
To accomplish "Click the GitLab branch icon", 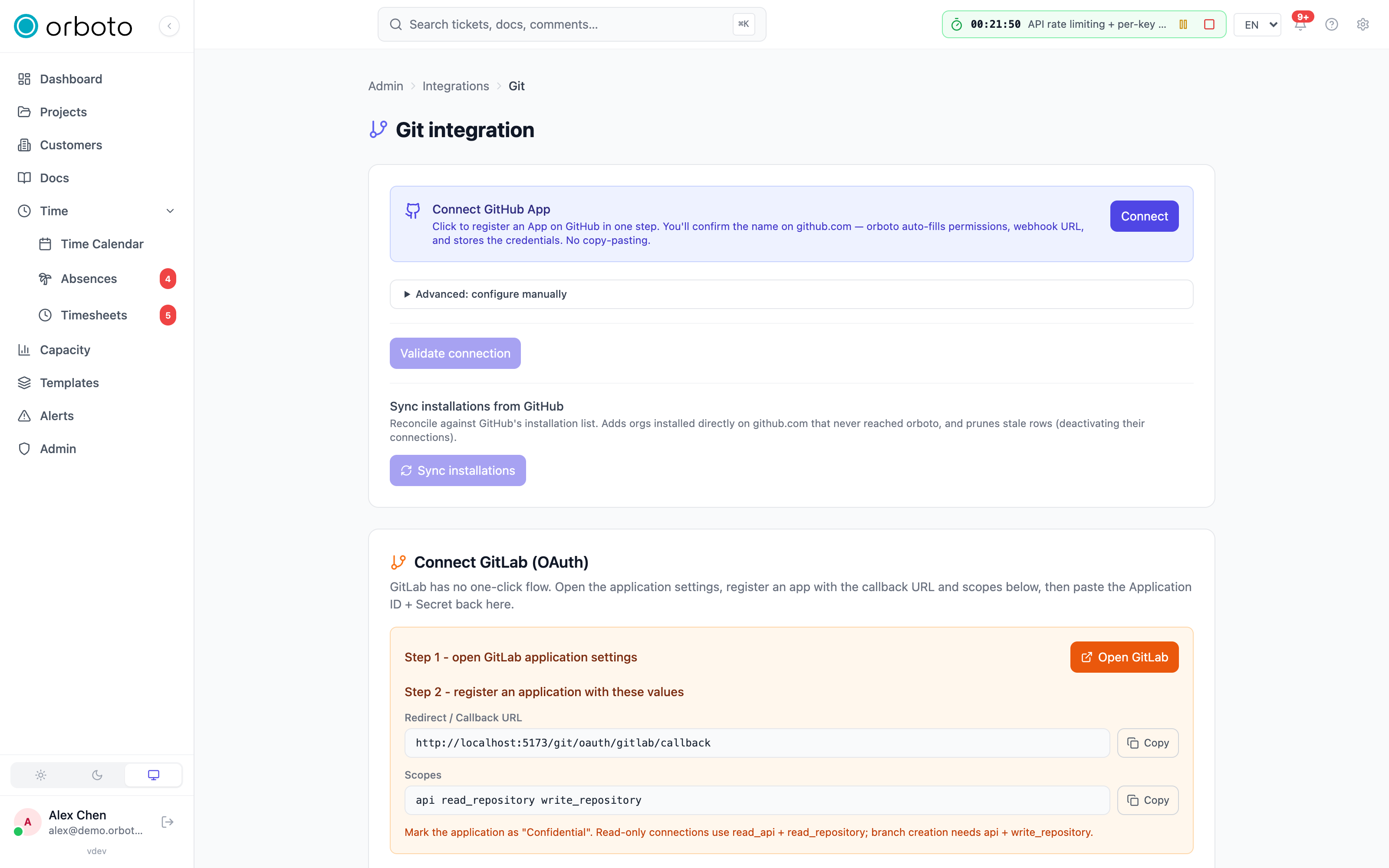I will pyautogui.click(x=398, y=562).
